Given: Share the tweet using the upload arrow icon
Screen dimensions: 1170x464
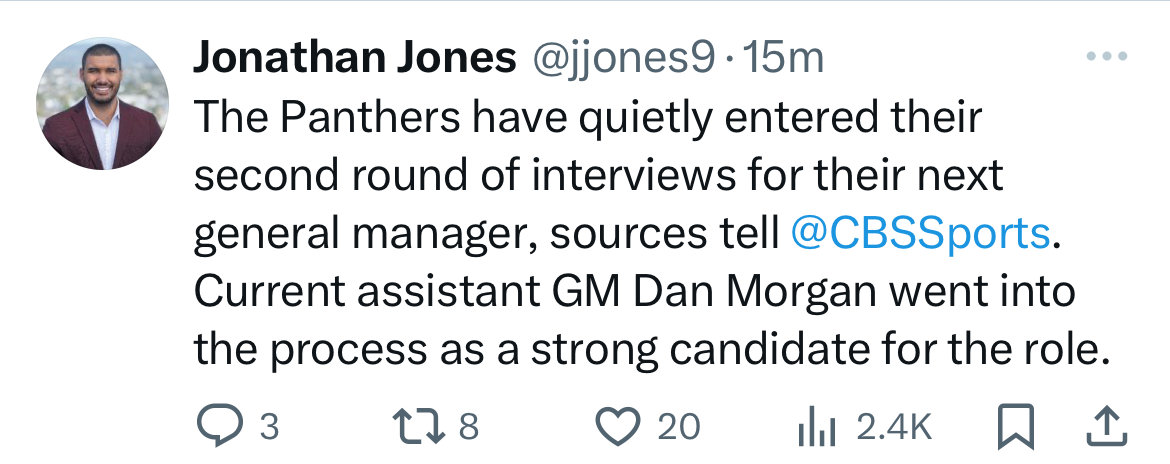Looking at the screenshot, I should point(1107,427).
